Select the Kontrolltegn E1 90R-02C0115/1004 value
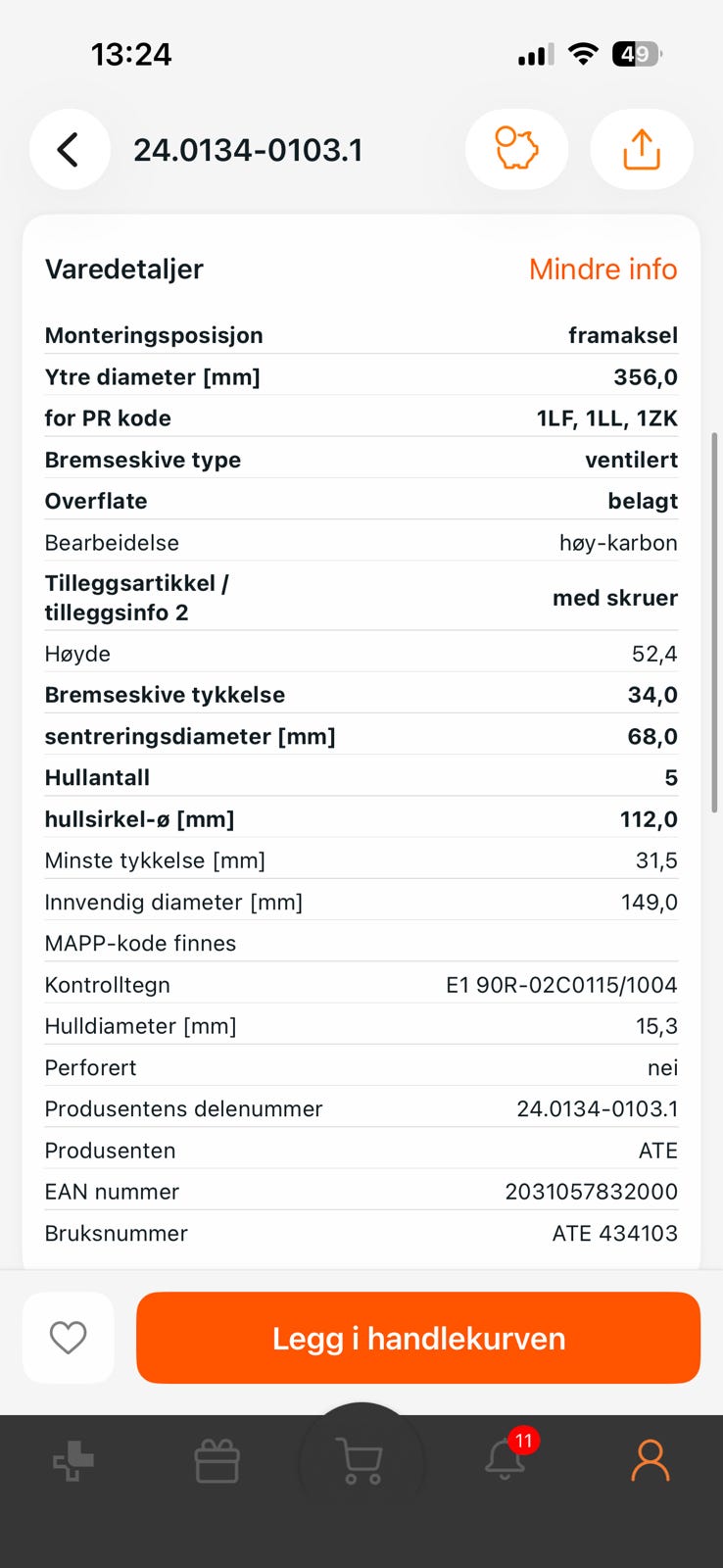This screenshot has height=1568, width=723. [561, 985]
